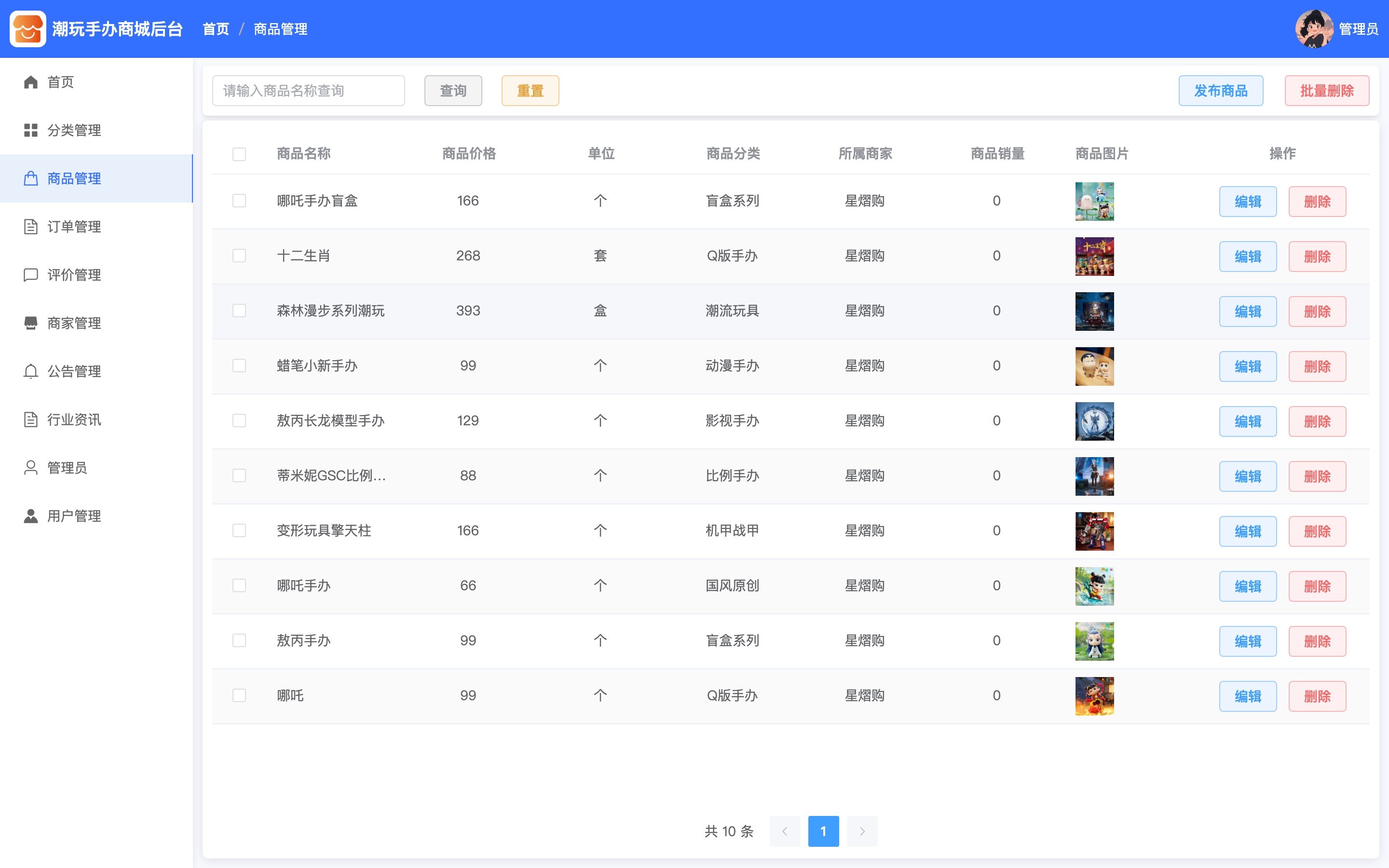
Task: Open the 森林漫步系列潮玩 product thumbnail
Action: (x=1094, y=311)
